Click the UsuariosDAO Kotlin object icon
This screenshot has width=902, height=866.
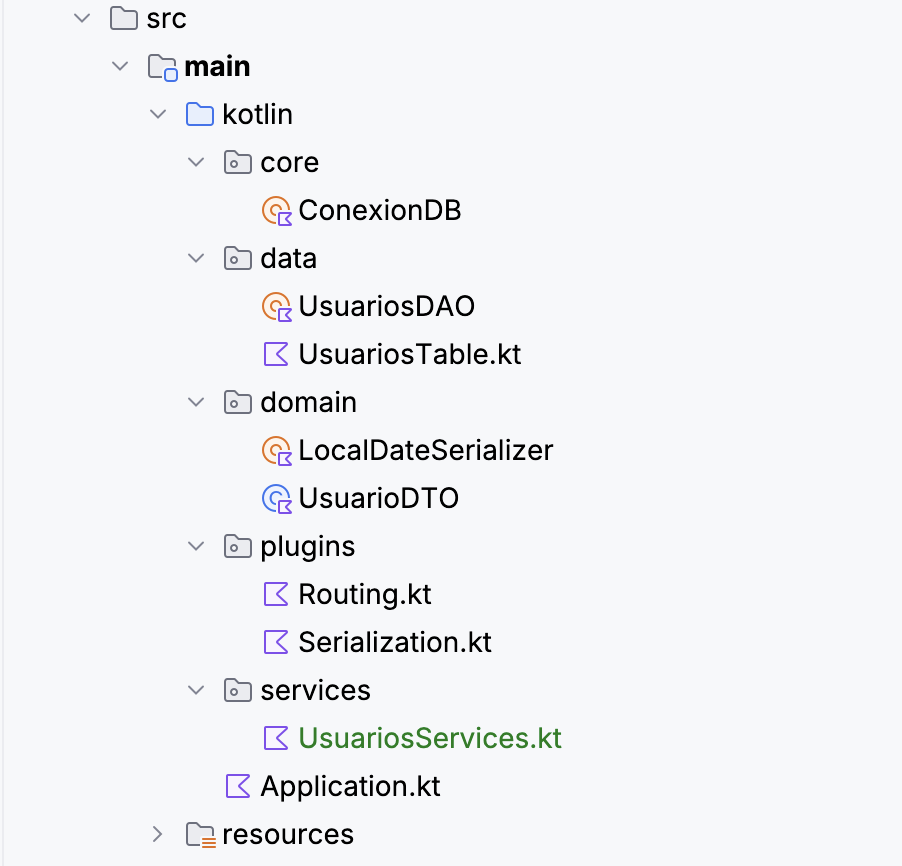277,307
